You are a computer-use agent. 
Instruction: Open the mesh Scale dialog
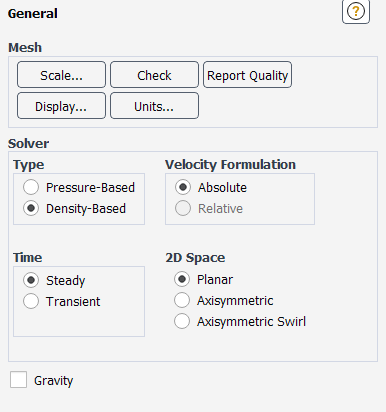[x=61, y=75]
